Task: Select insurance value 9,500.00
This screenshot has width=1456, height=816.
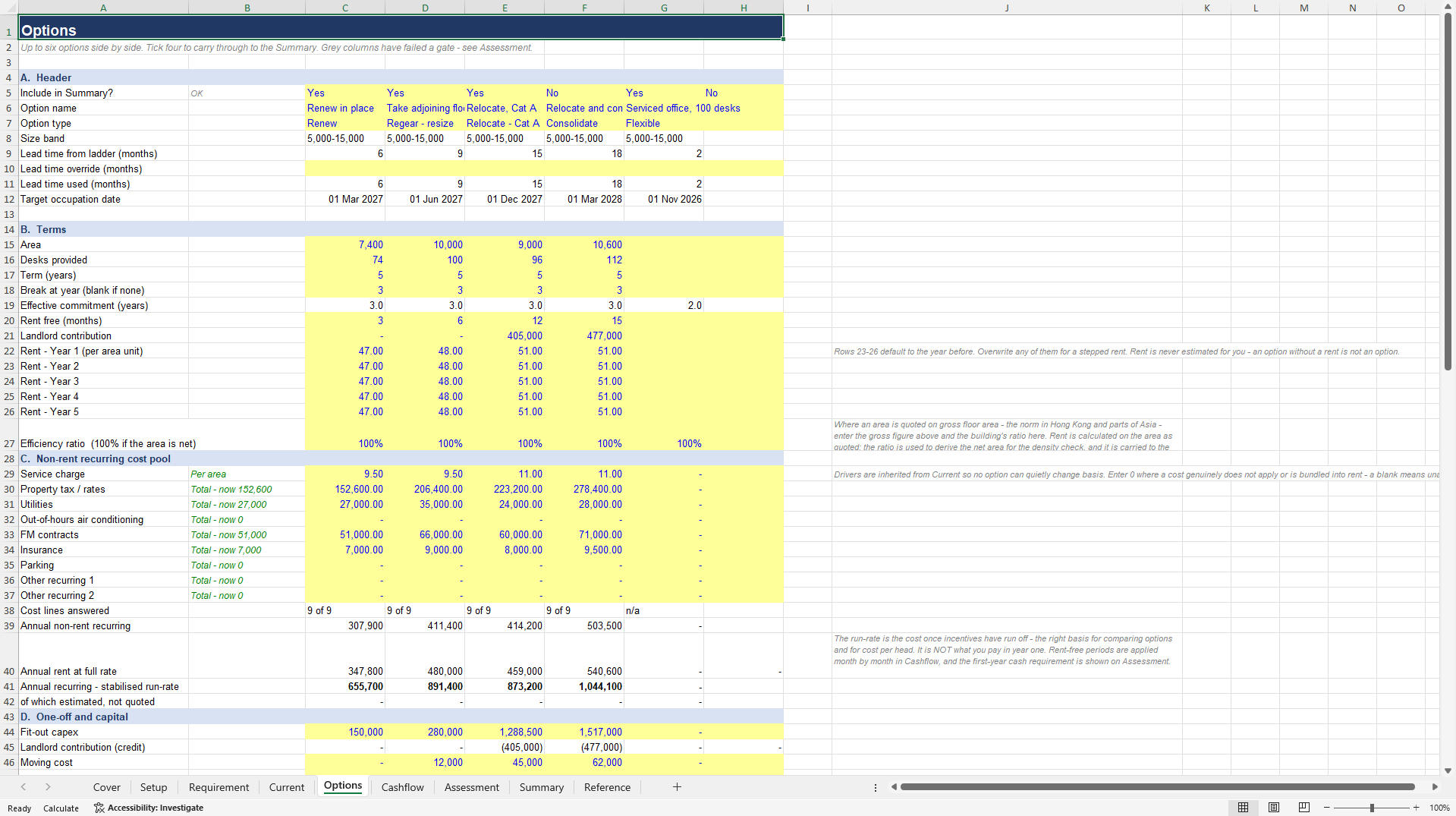Action: pos(584,550)
